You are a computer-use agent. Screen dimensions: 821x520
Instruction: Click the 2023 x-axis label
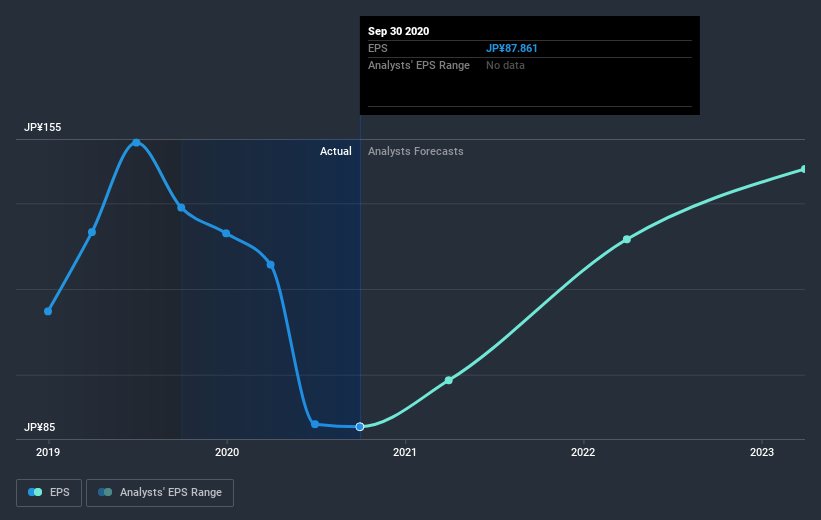[x=761, y=452]
